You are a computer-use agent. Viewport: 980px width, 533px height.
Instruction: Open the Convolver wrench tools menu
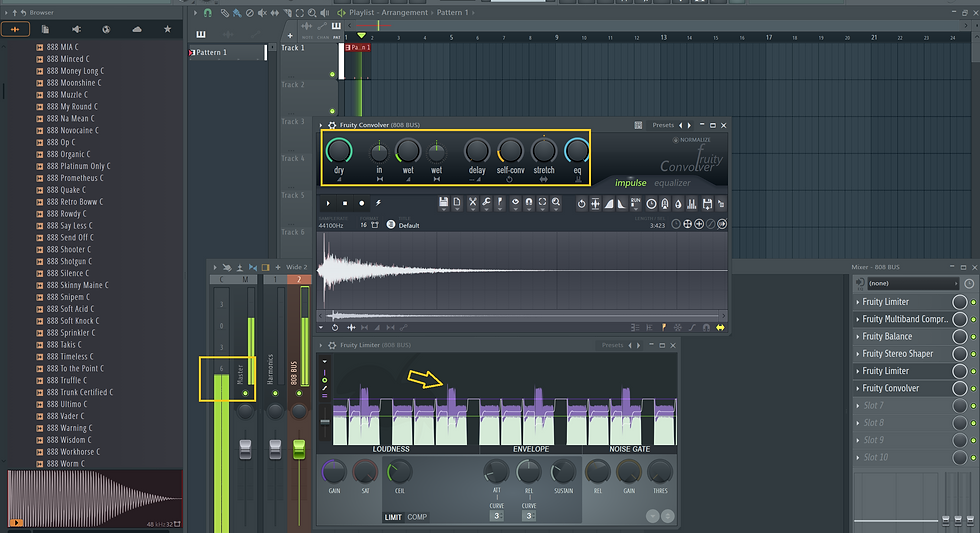coord(486,202)
